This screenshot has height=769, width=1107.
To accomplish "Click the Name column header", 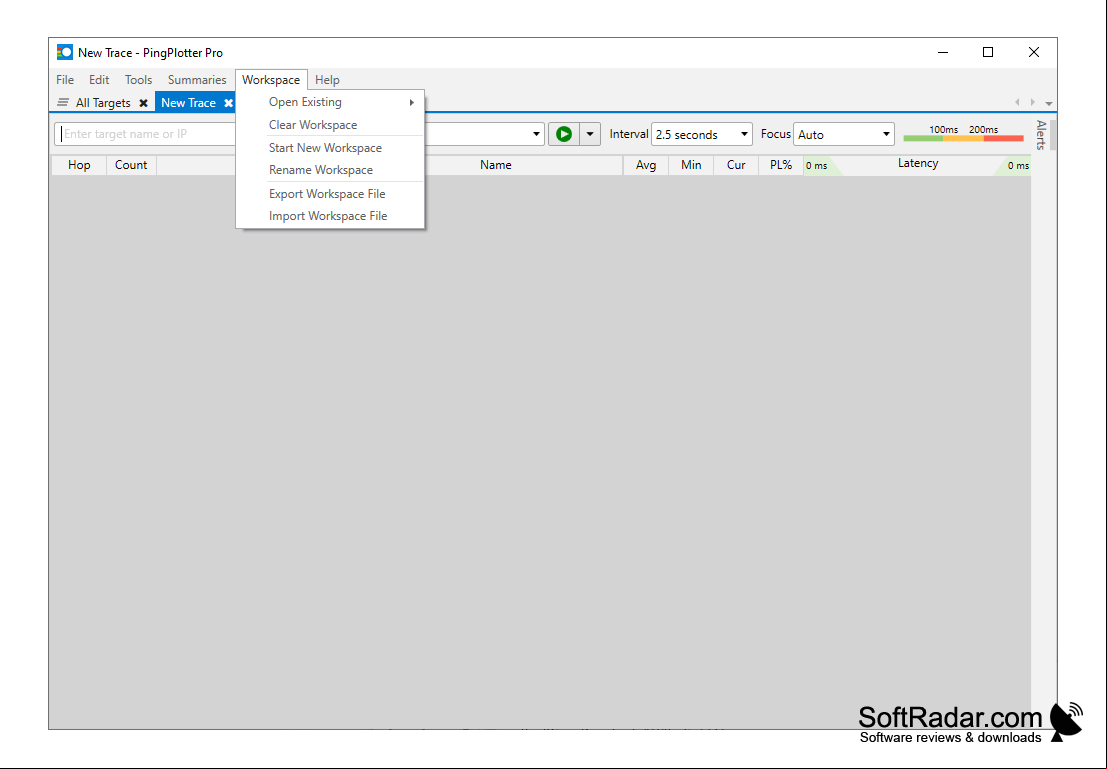I will click(496, 165).
